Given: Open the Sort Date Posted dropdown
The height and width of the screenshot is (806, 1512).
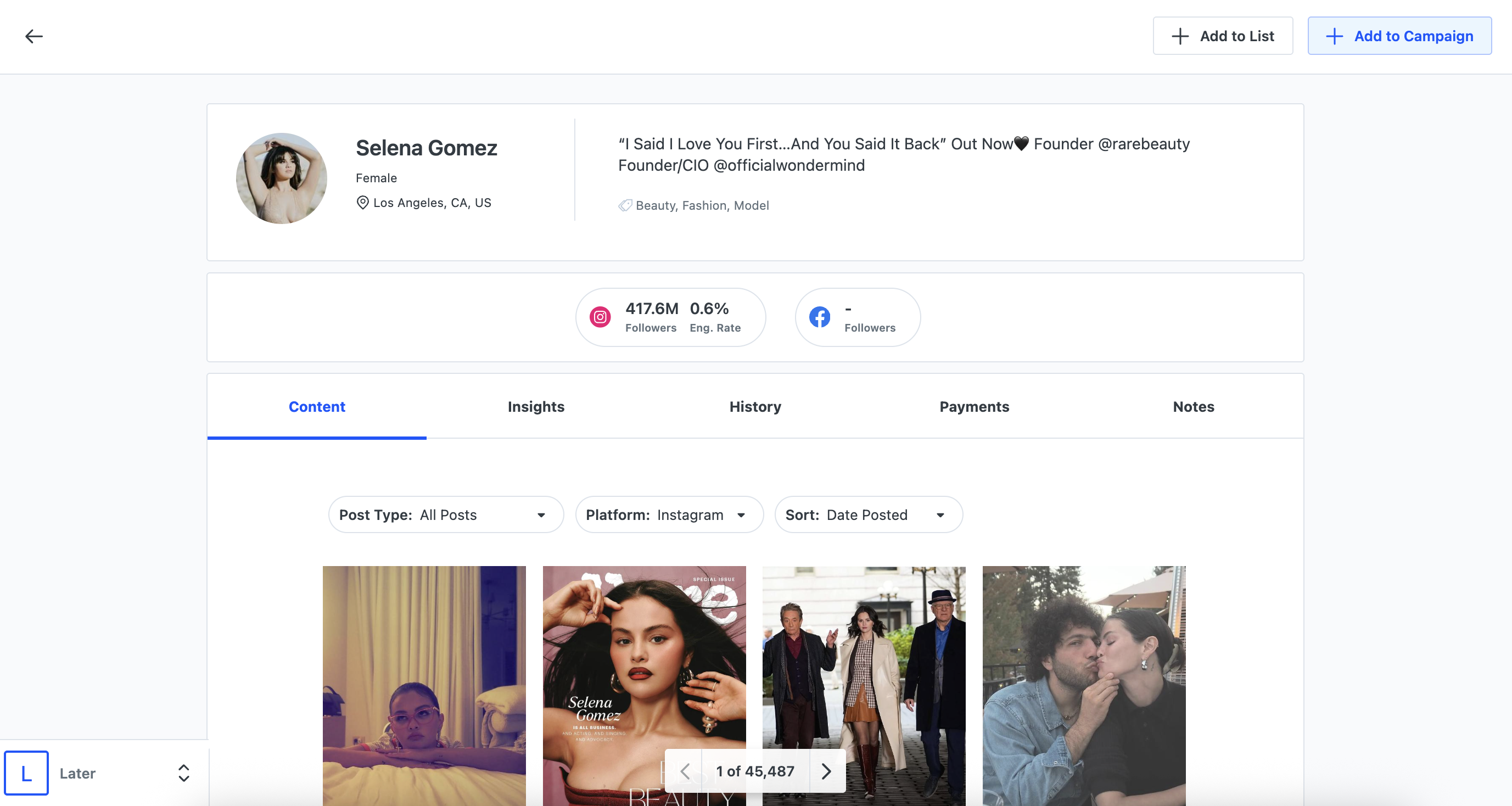Looking at the screenshot, I should pos(868,515).
